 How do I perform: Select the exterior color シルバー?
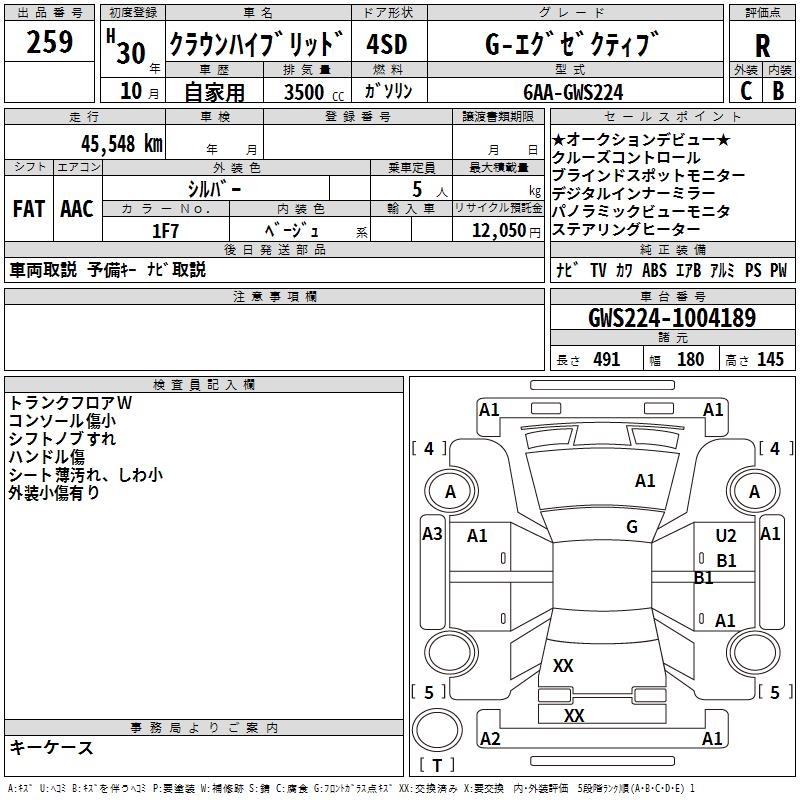tap(214, 189)
